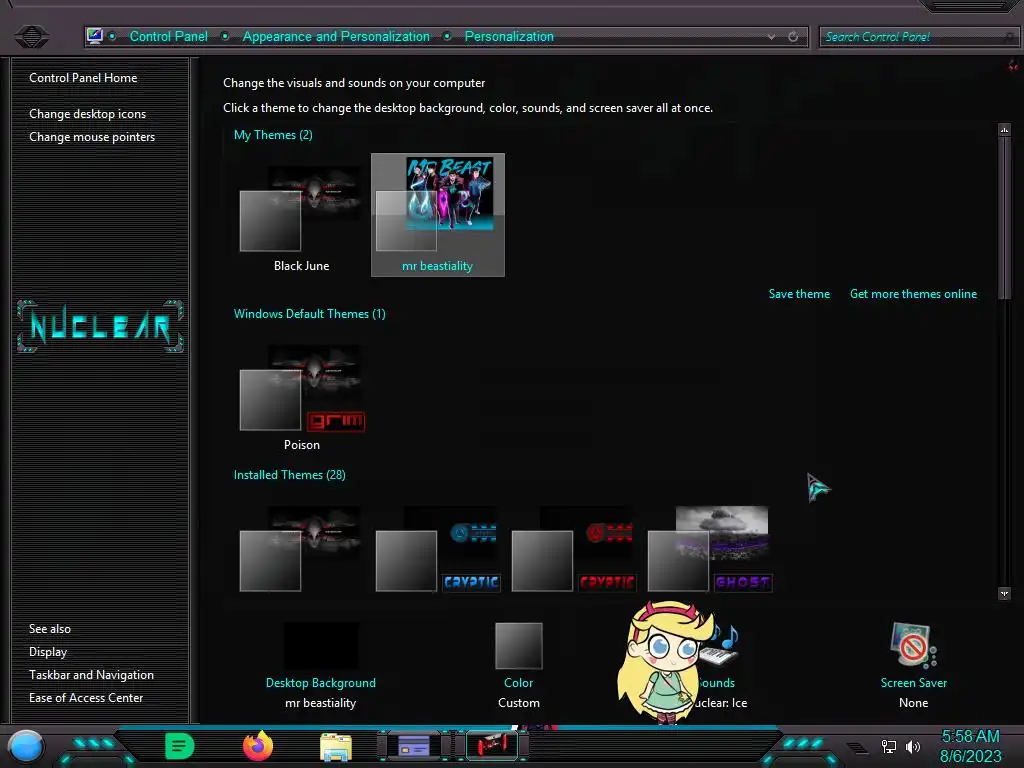The height and width of the screenshot is (768, 1024).
Task: Apply the red Cryptic installed theme
Action: coord(573,549)
